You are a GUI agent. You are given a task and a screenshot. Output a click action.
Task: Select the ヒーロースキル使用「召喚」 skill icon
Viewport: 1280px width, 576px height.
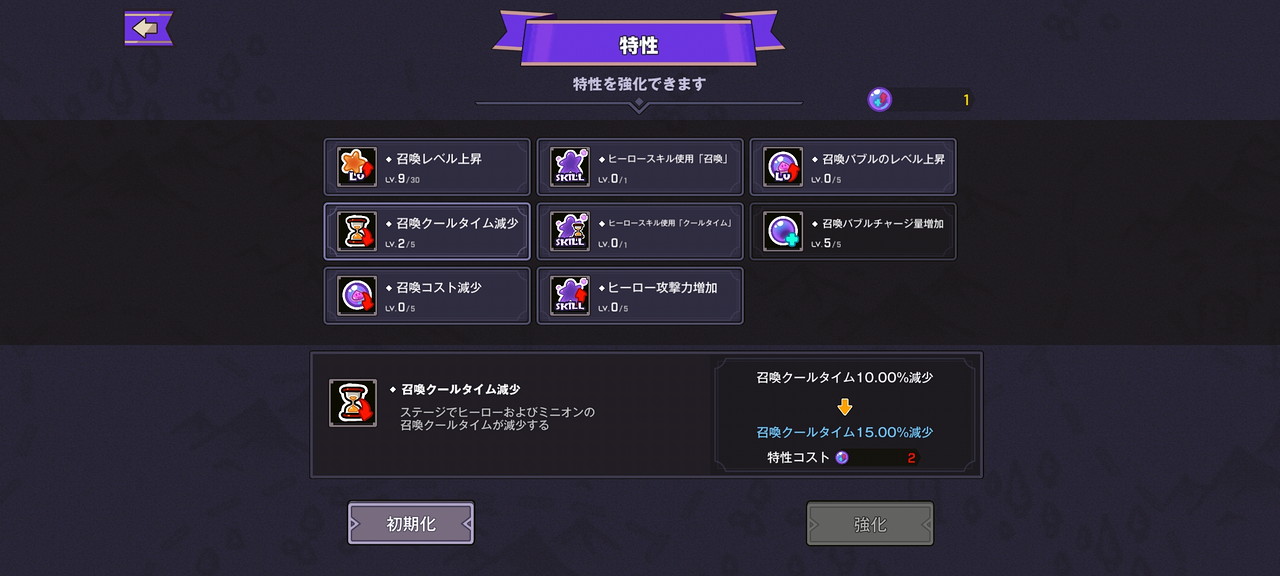pos(570,167)
